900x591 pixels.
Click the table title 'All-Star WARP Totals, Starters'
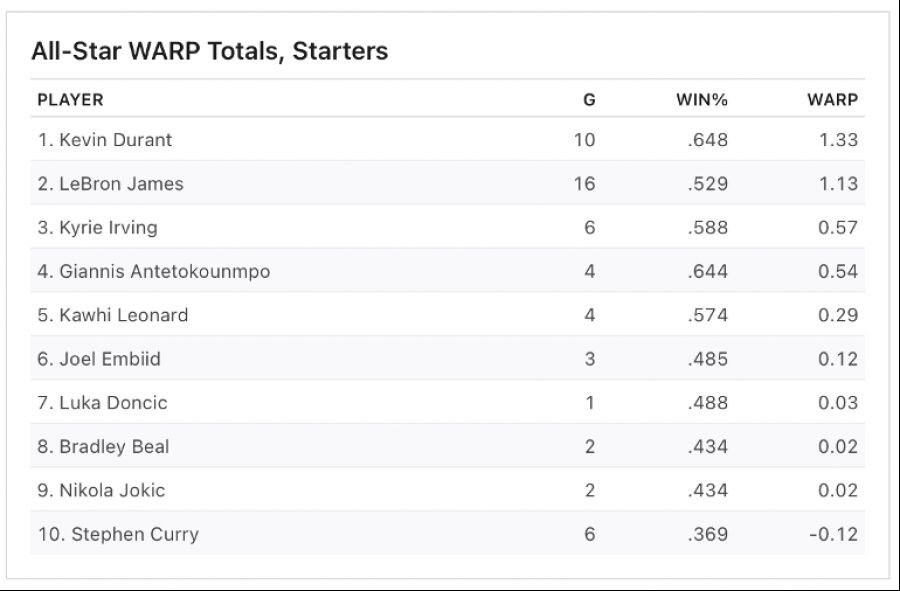click(x=210, y=51)
